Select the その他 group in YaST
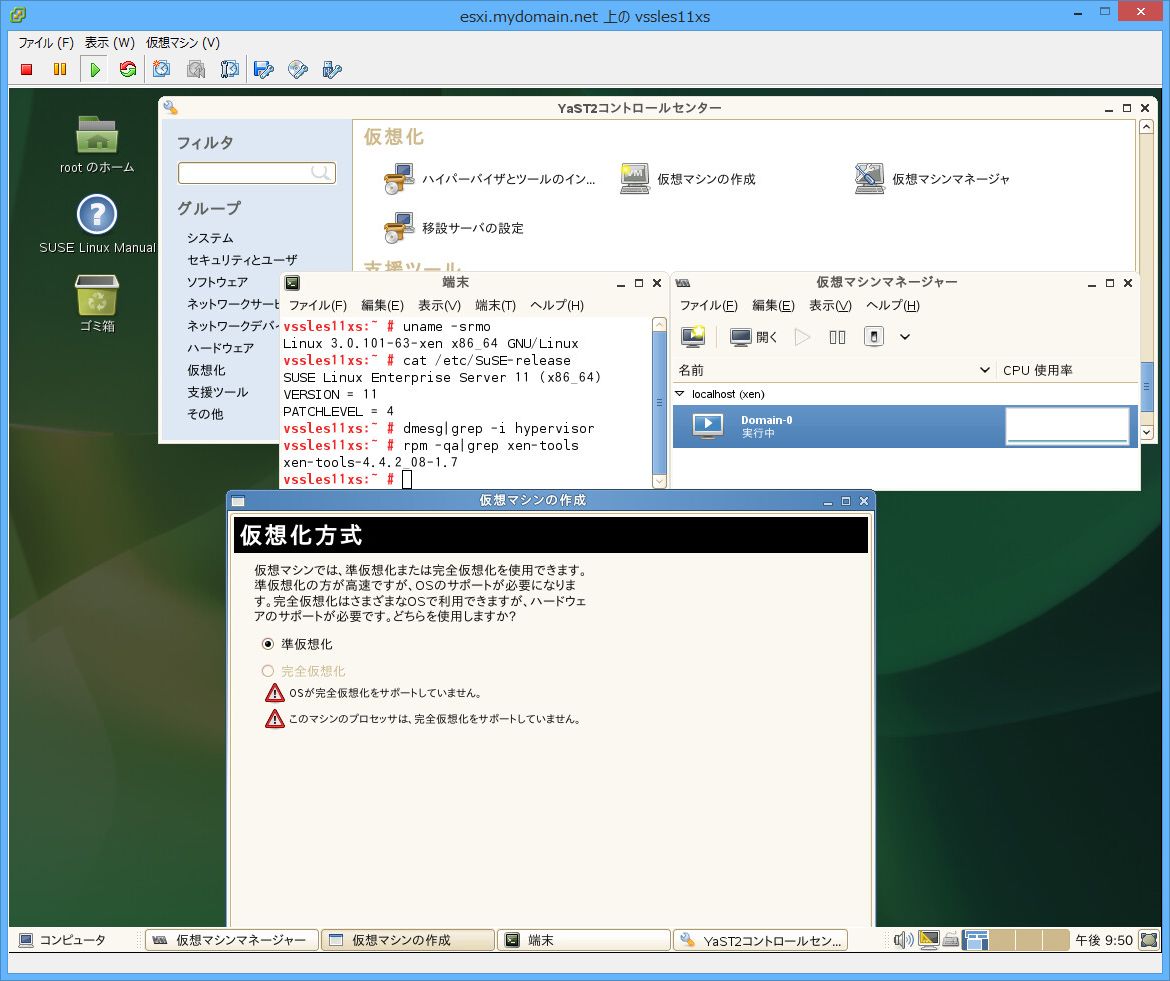 click(x=205, y=414)
